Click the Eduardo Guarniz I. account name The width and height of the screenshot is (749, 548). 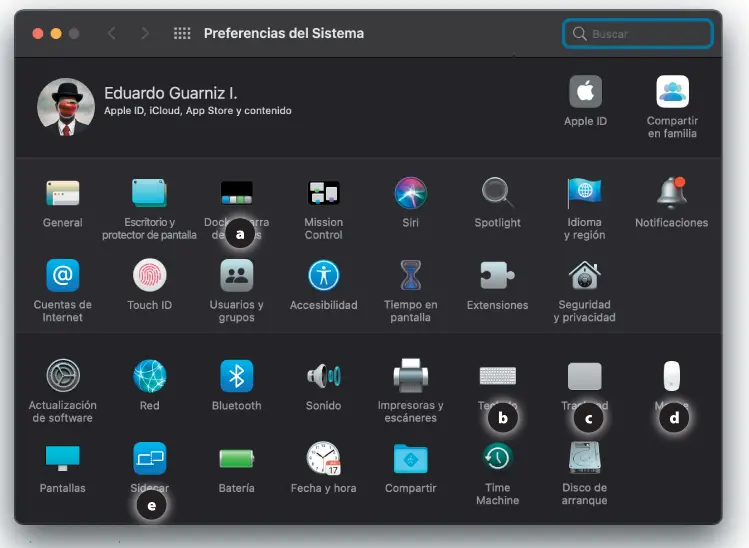[171, 93]
